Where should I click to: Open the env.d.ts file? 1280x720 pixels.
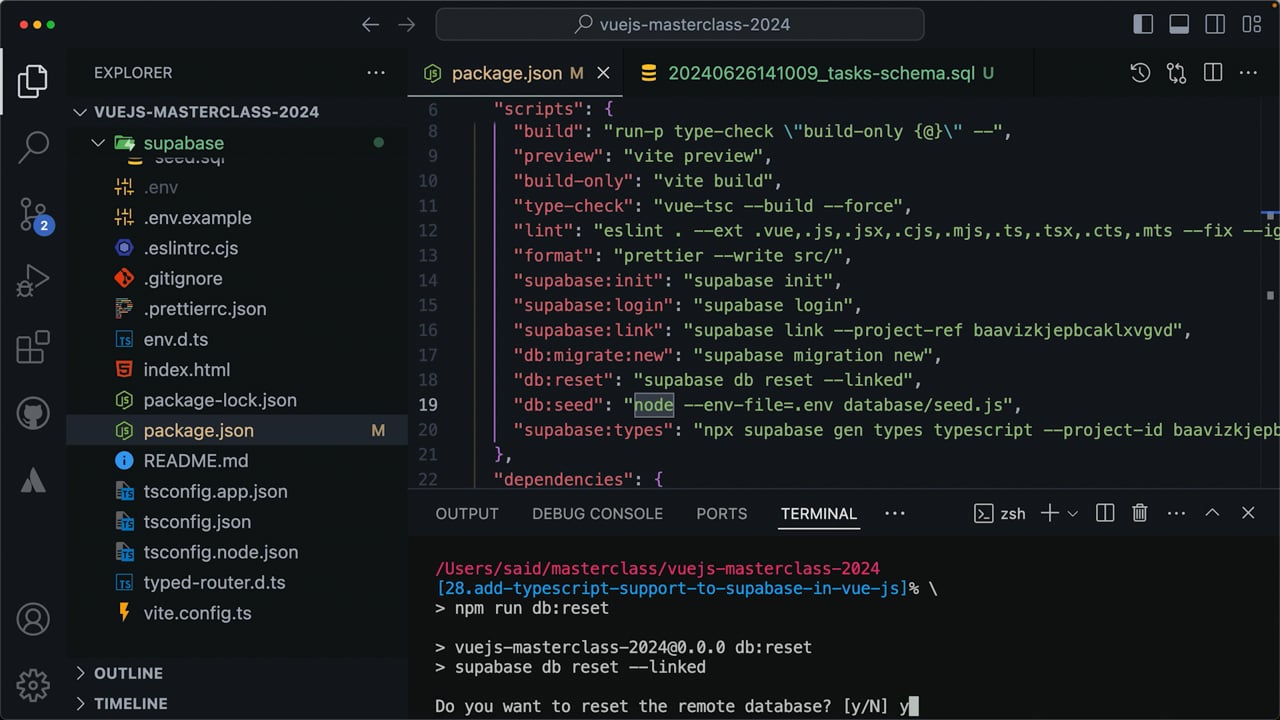tap(237, 339)
